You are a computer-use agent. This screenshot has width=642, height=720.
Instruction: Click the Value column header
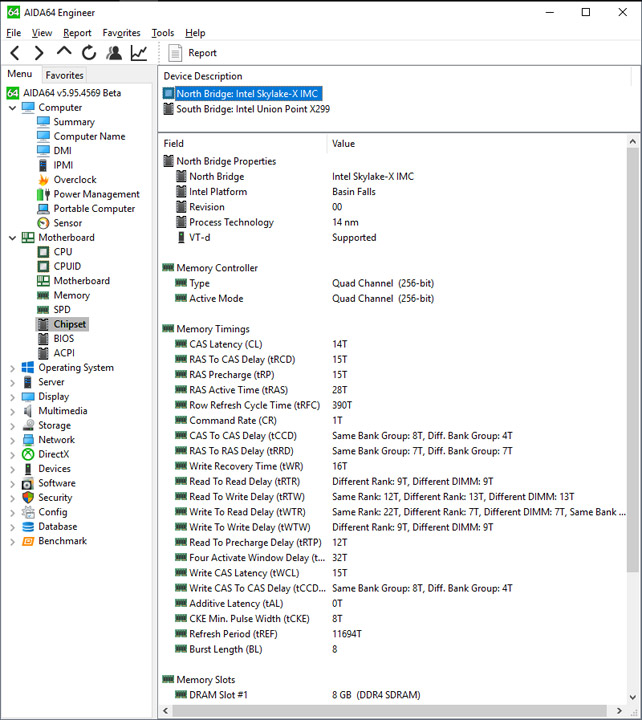[344, 144]
